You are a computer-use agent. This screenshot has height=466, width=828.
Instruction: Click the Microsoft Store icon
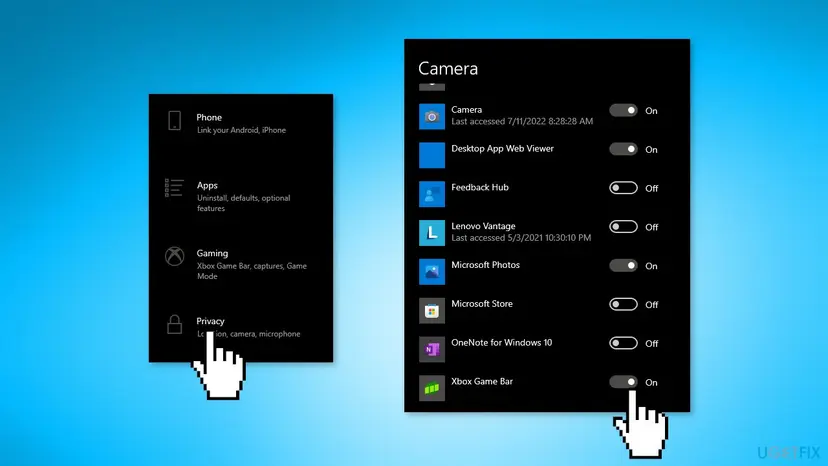pos(432,311)
